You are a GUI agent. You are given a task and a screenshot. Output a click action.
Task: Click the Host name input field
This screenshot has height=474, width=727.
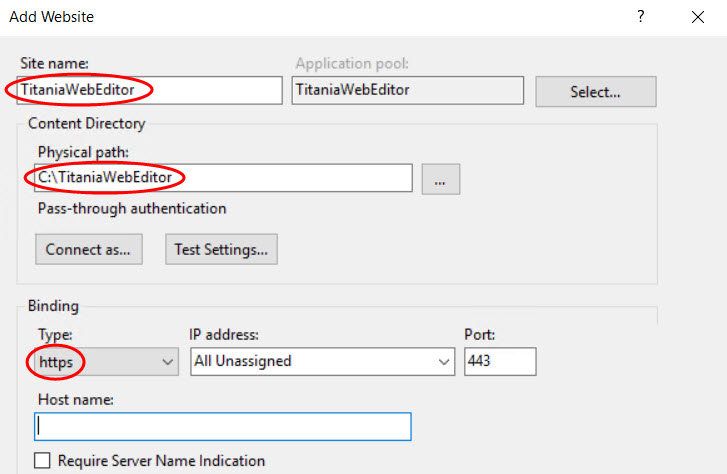(x=223, y=427)
